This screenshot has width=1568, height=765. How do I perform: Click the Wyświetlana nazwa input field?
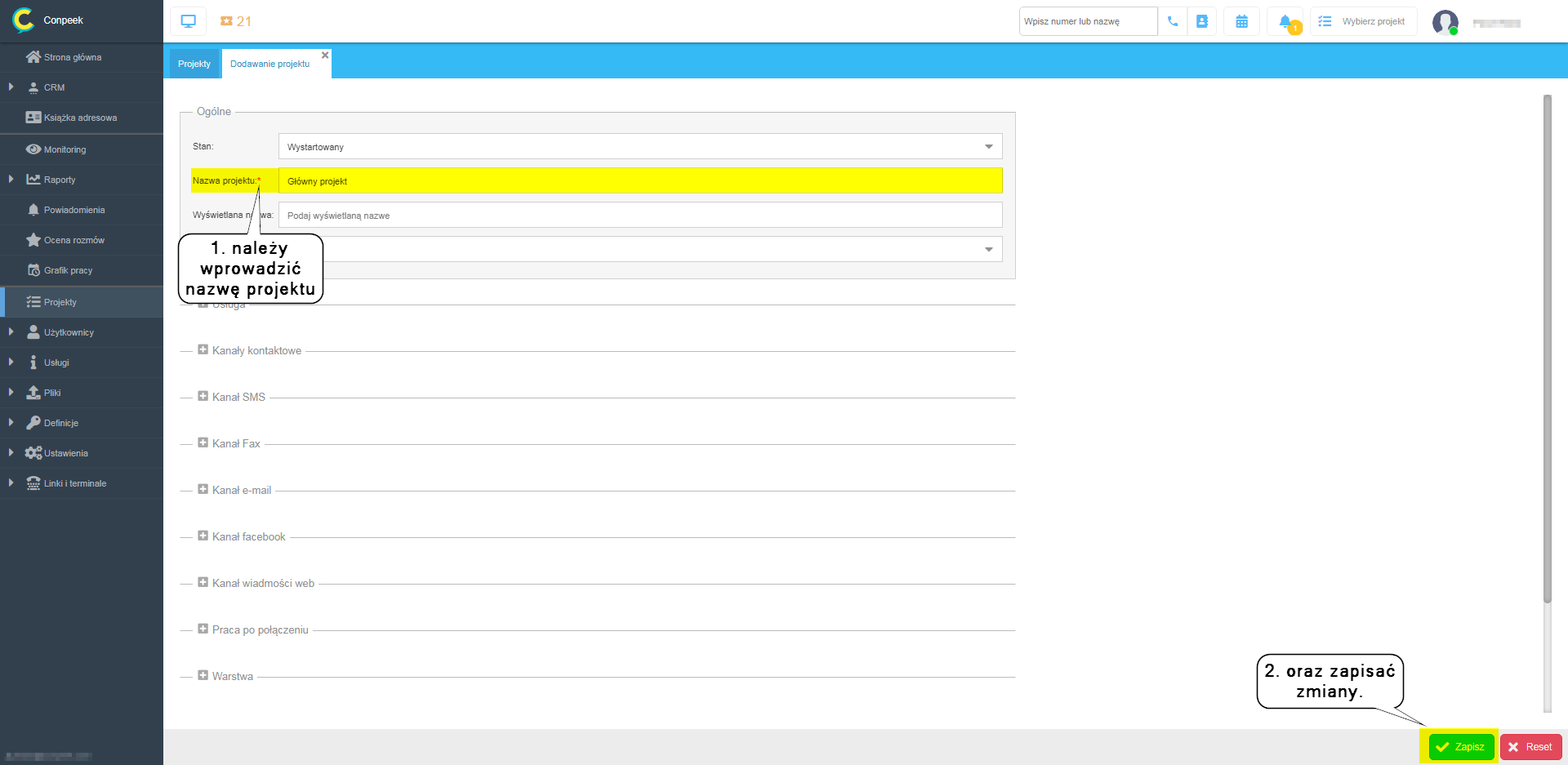click(640, 216)
